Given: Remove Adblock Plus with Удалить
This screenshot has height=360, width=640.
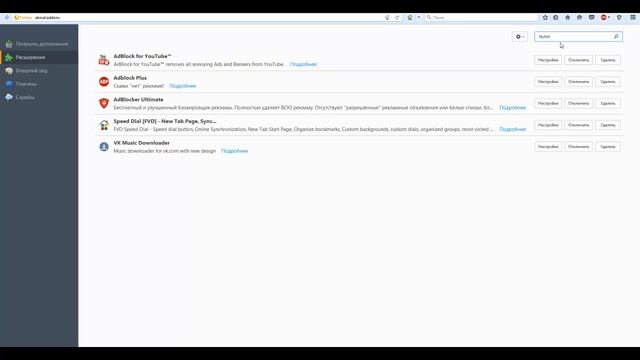Looking at the screenshot, I should [608, 82].
